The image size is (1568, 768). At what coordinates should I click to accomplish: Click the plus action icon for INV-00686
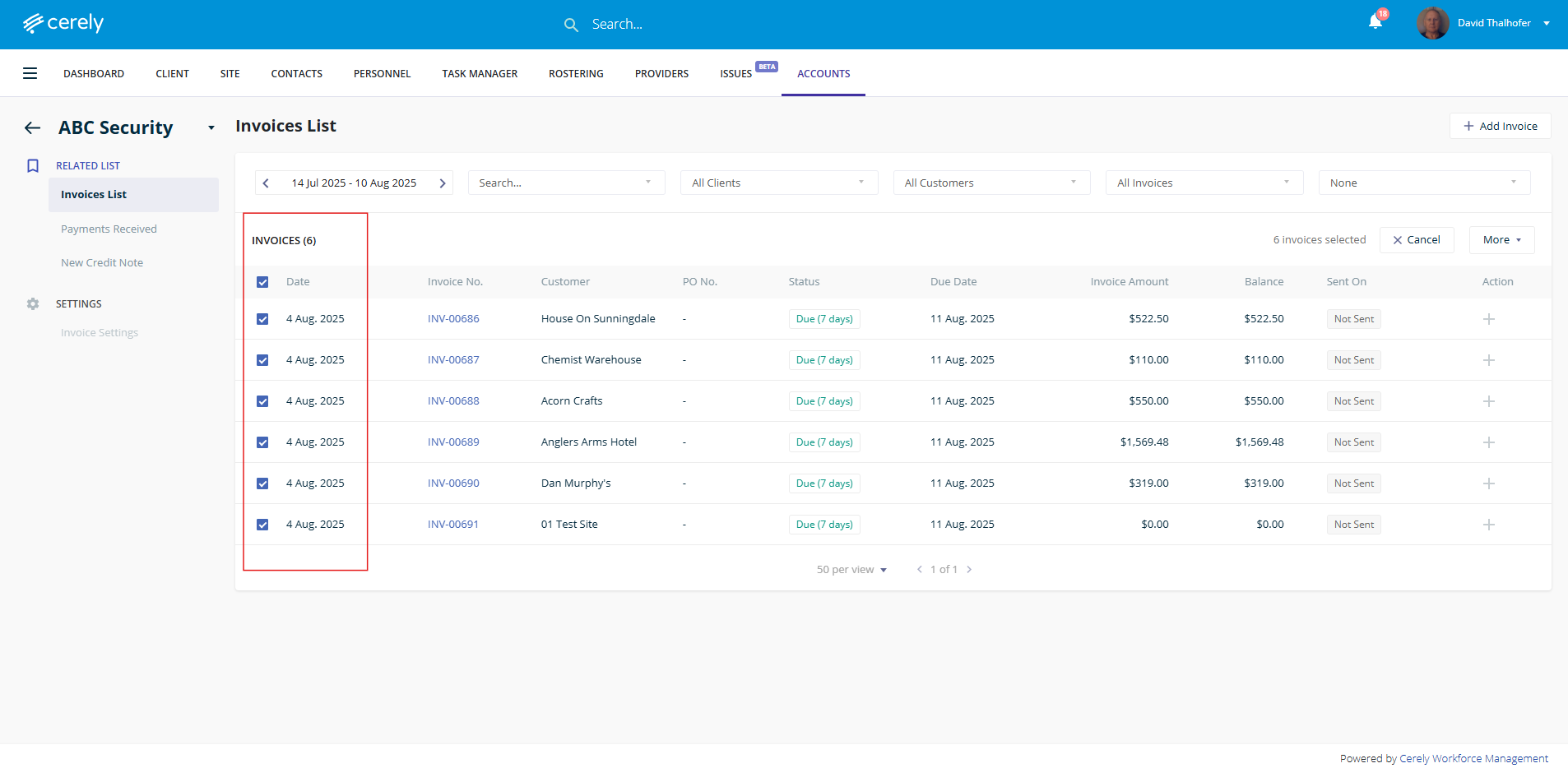(1488, 319)
